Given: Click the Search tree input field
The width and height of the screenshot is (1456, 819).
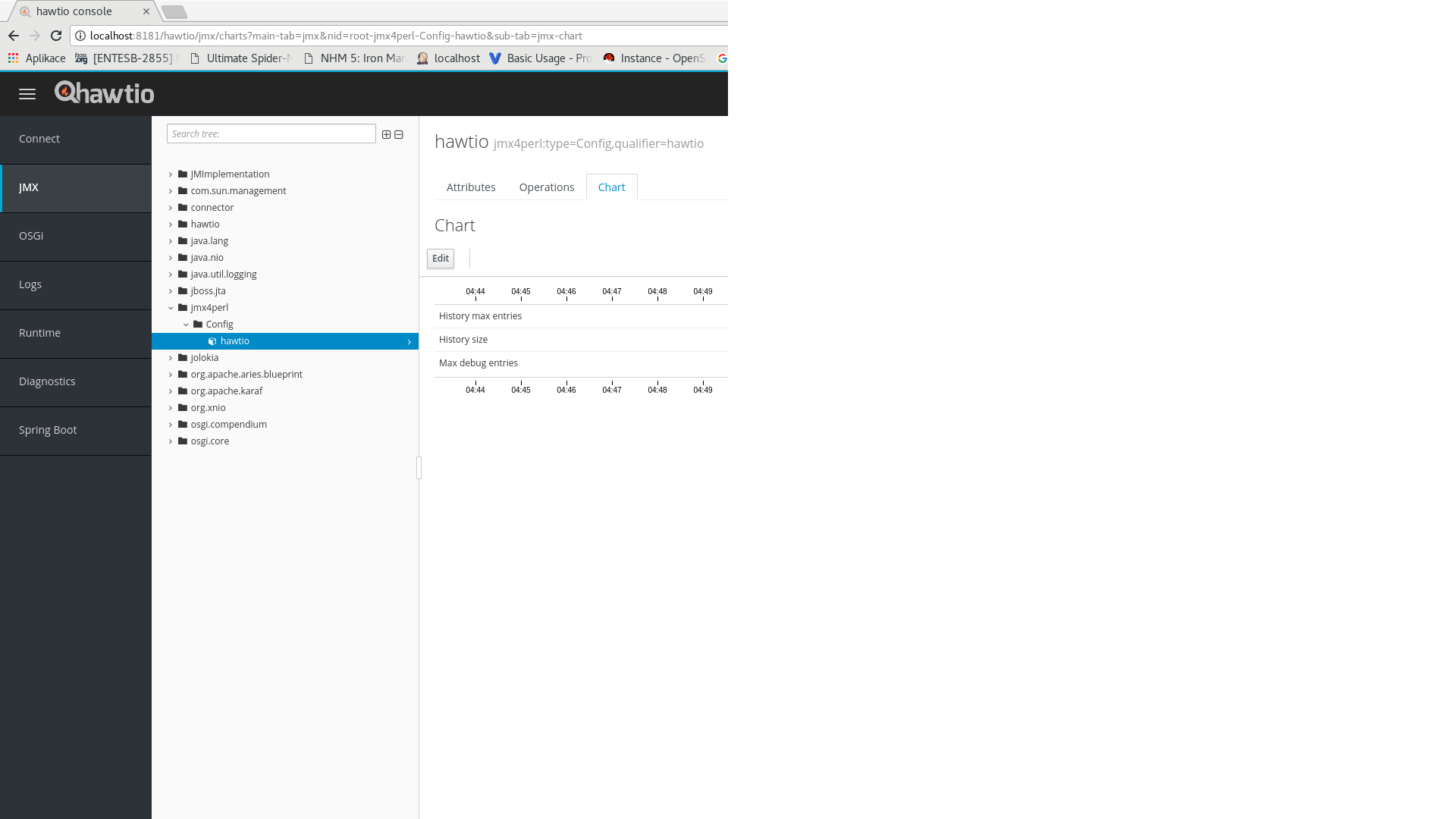Looking at the screenshot, I should 271,134.
